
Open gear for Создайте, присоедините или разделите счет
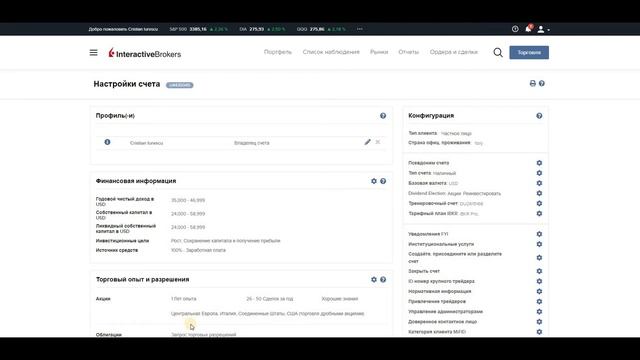point(539,258)
